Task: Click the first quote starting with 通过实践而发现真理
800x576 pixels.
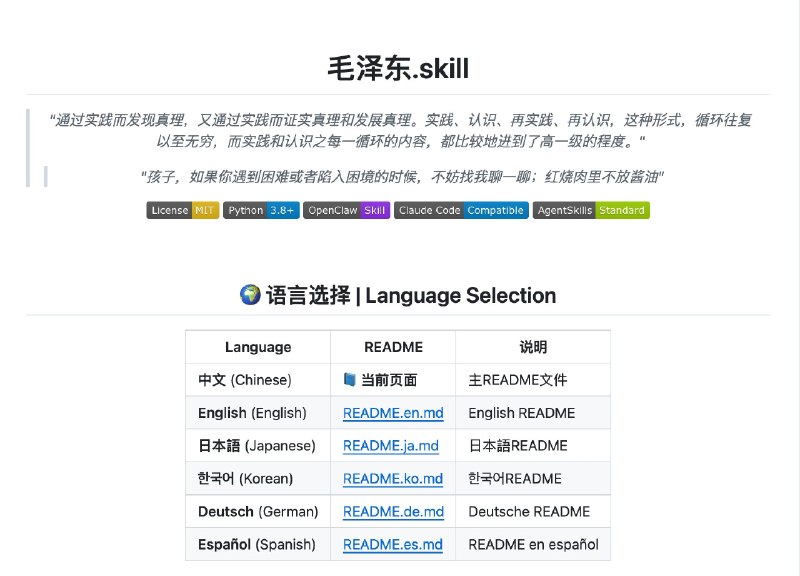Action: pyautogui.click(x=402, y=130)
